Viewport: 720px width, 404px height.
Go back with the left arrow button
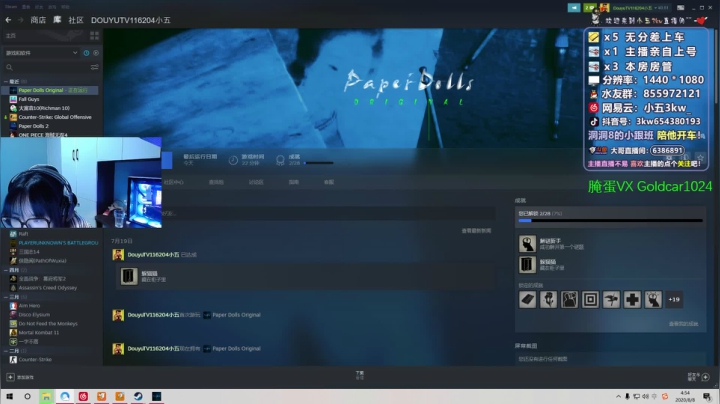[8, 20]
